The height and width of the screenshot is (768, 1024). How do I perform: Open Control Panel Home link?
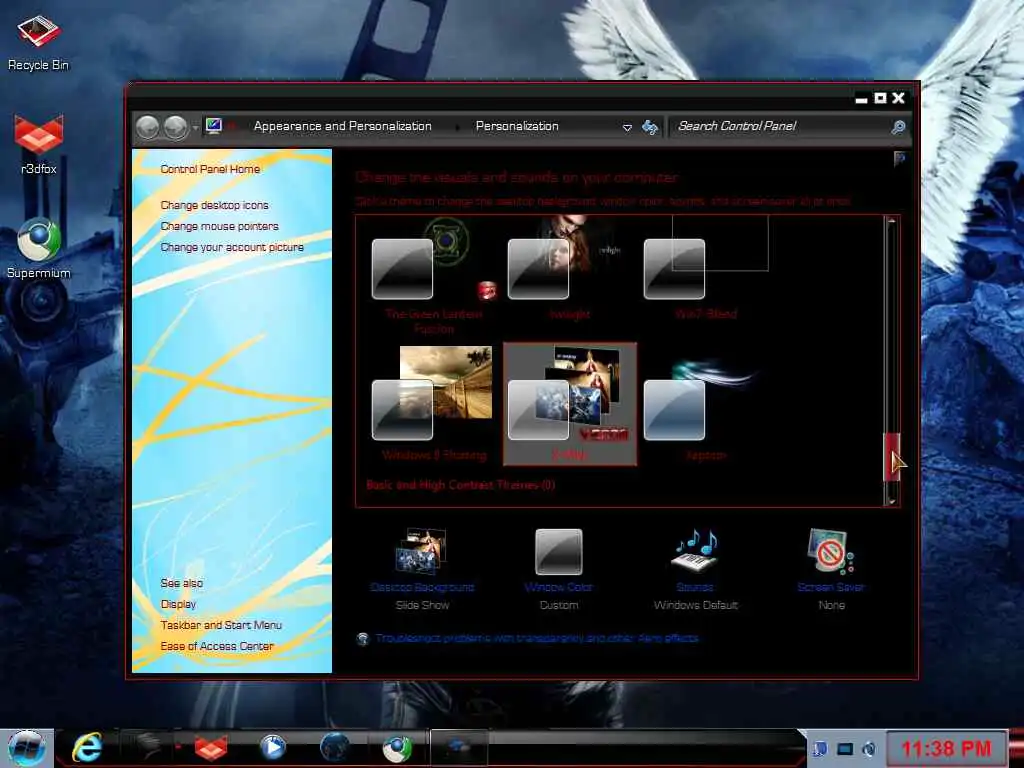tap(210, 169)
